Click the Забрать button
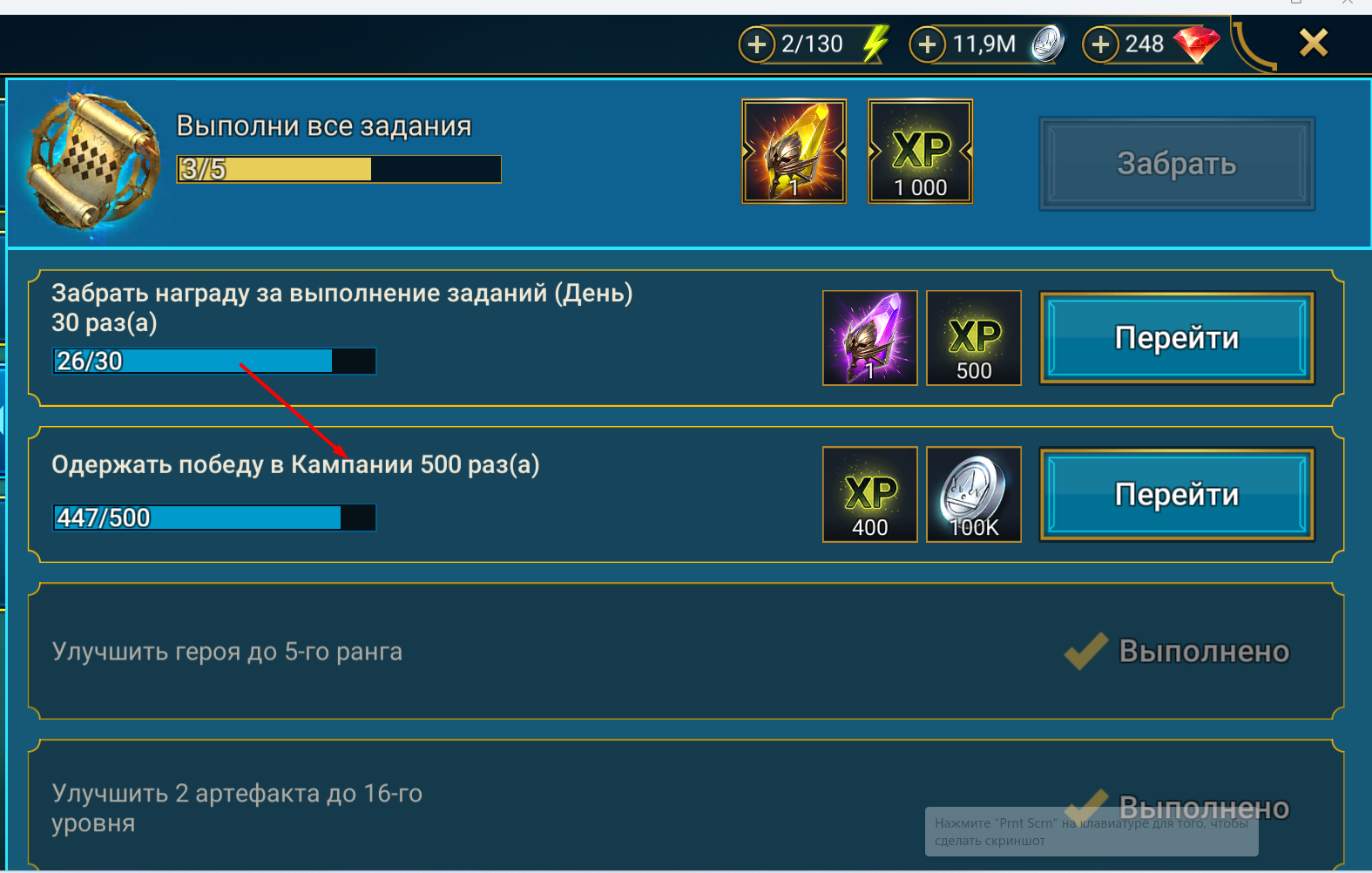Viewport: 1372px width, 873px height. click(1177, 164)
